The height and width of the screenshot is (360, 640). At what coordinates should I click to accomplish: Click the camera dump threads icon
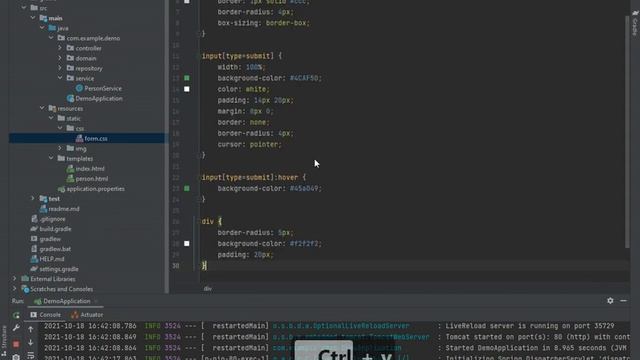(x=16, y=357)
